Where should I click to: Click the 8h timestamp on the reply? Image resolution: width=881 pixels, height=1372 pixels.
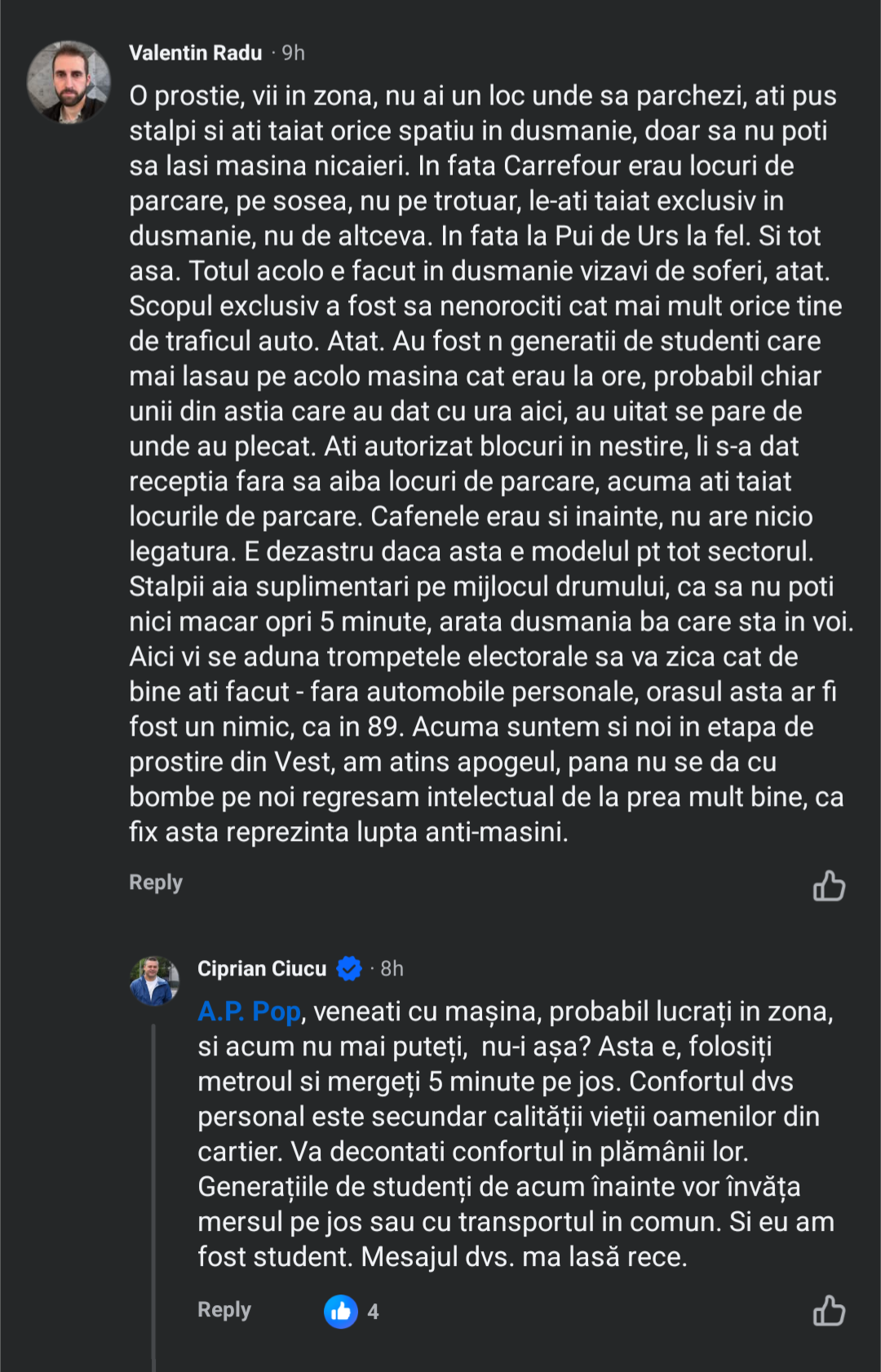[x=392, y=969]
